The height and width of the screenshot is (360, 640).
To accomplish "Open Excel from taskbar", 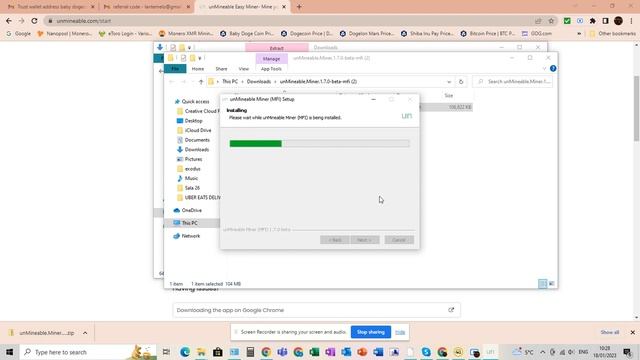I will click(x=314, y=352).
